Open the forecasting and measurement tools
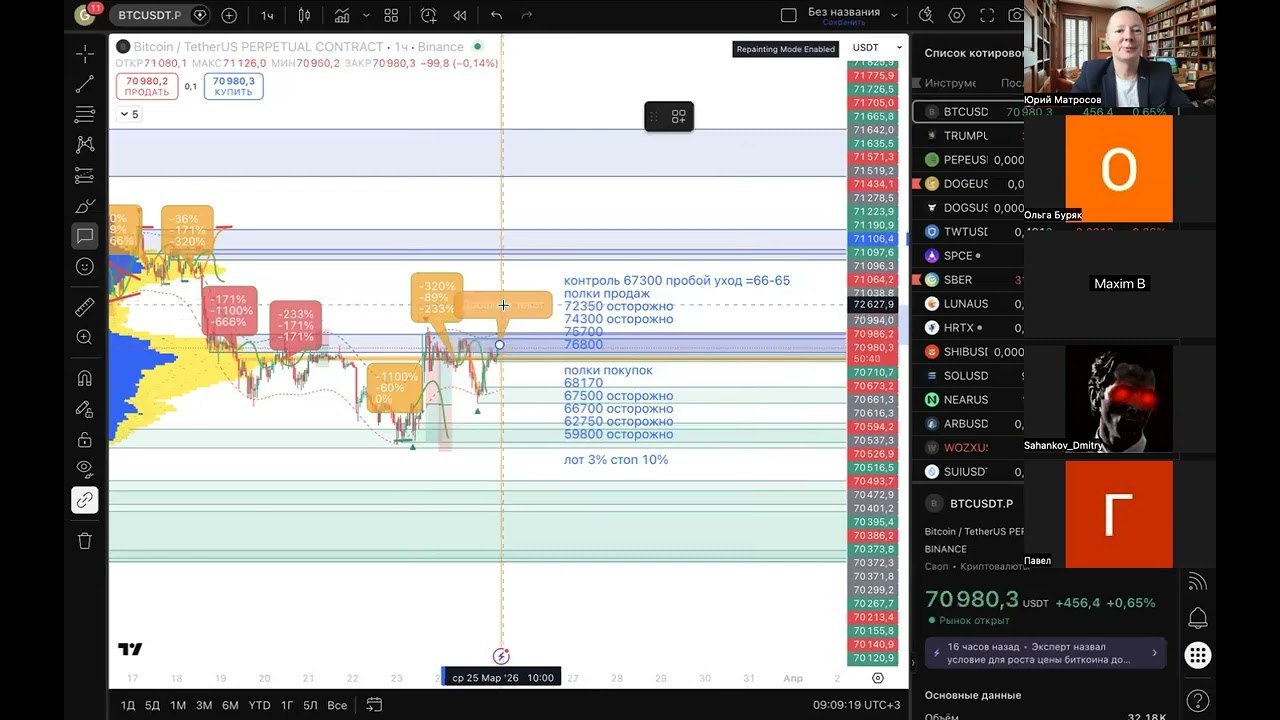Screen dimensions: 1280x720 coord(85,176)
